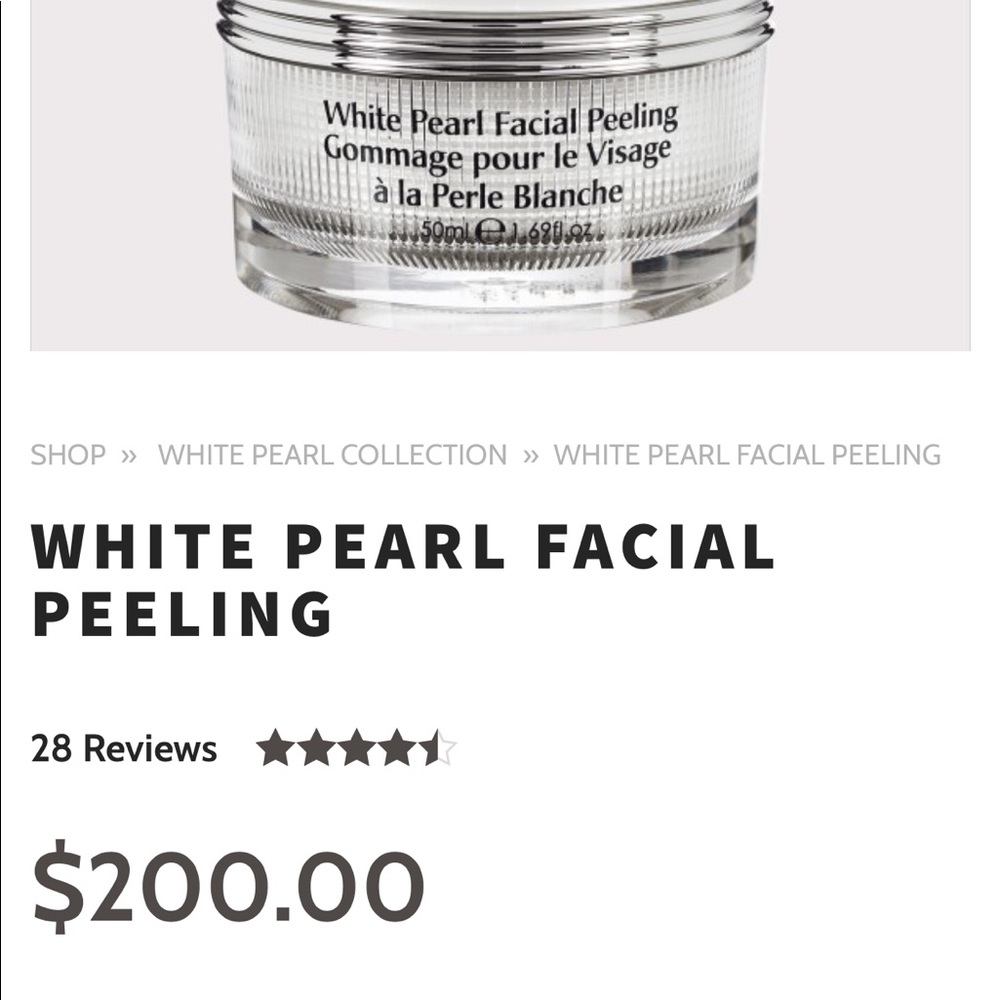This screenshot has height=1000, width=1000.
Task: Click the breadcrumb navigation bar
Action: [485, 453]
